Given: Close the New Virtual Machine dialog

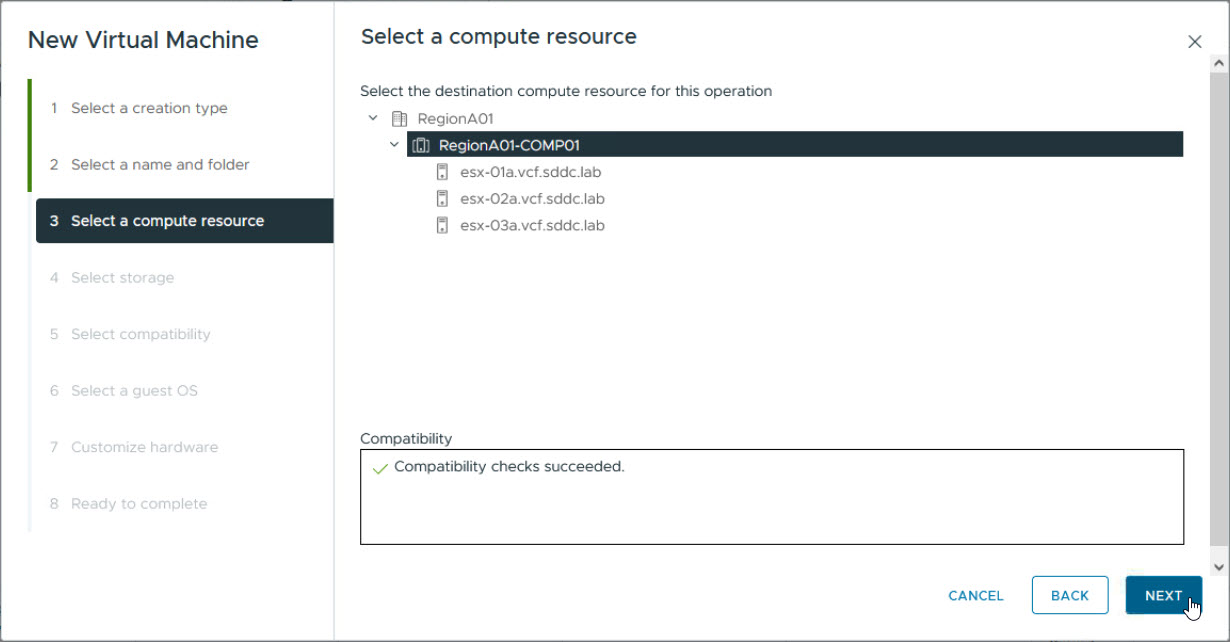Looking at the screenshot, I should (1194, 42).
